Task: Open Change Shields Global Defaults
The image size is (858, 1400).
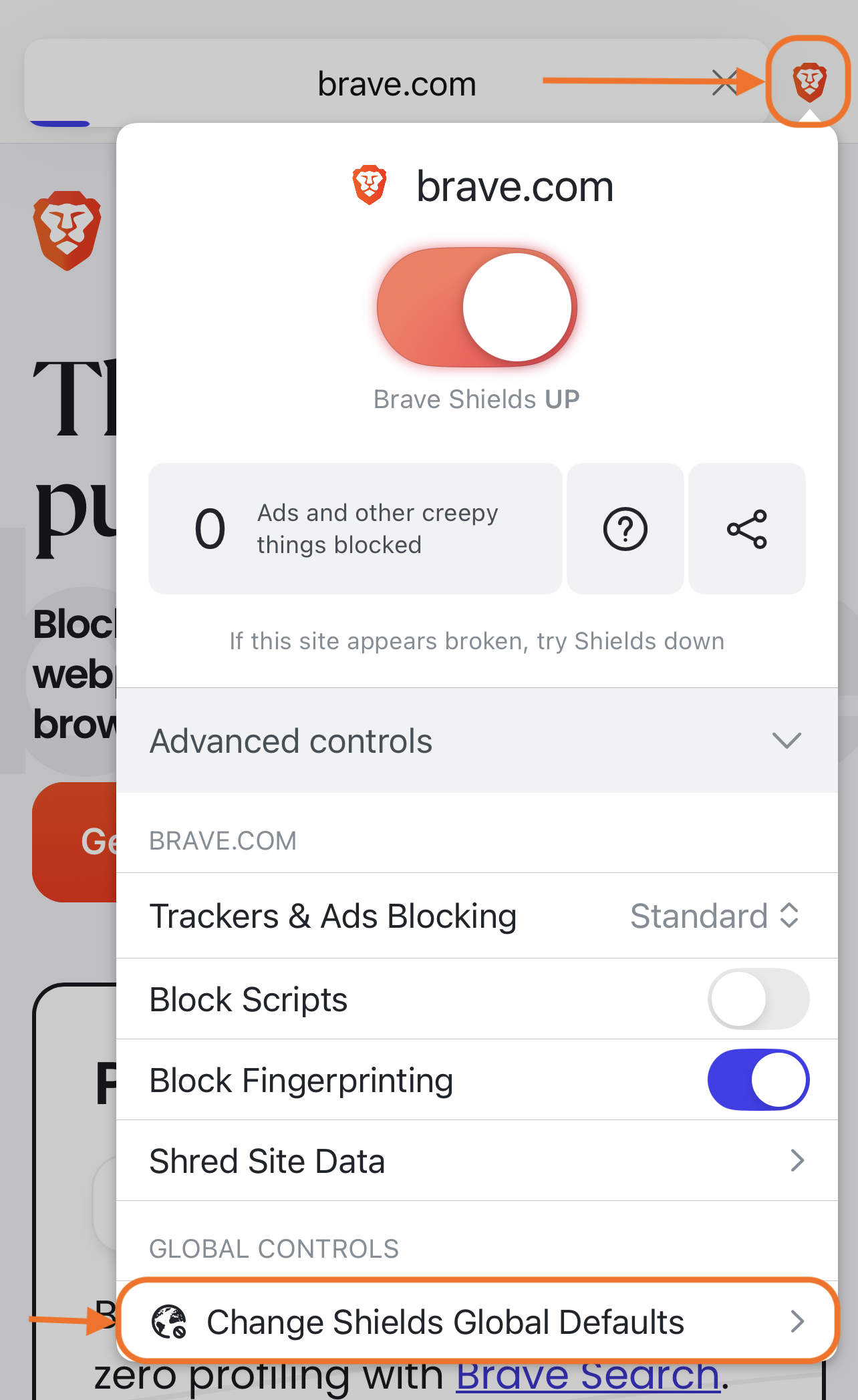Action: point(445,1322)
